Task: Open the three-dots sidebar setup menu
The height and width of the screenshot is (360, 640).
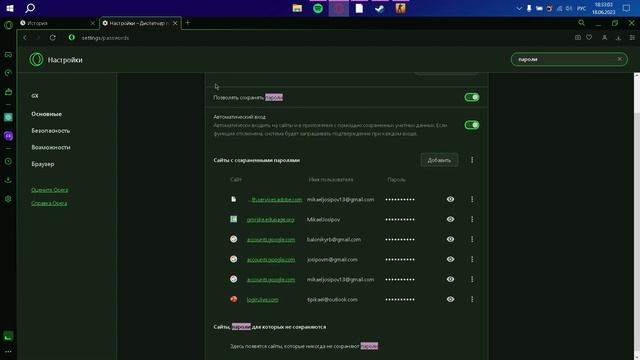Action: pyautogui.click(x=8, y=351)
